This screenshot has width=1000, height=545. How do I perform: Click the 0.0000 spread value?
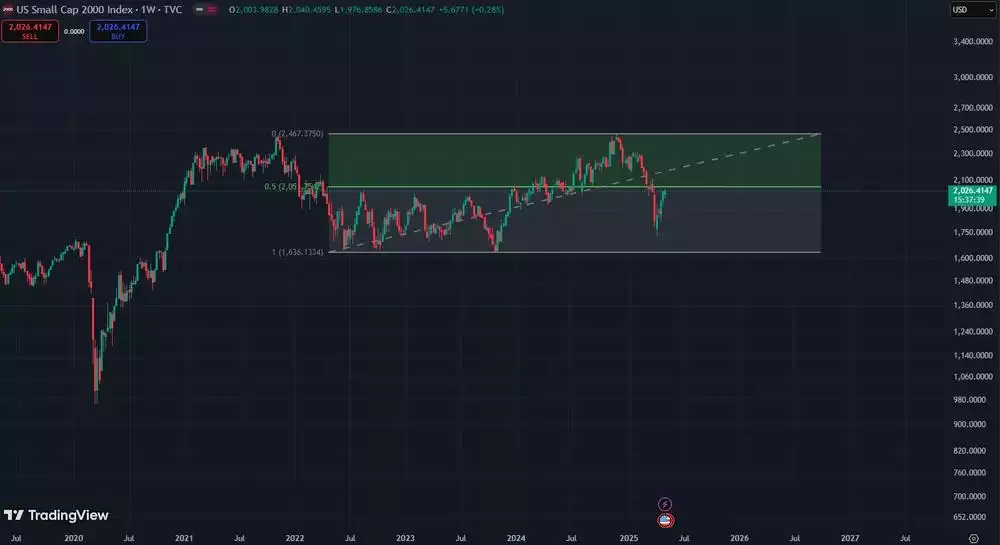74,31
